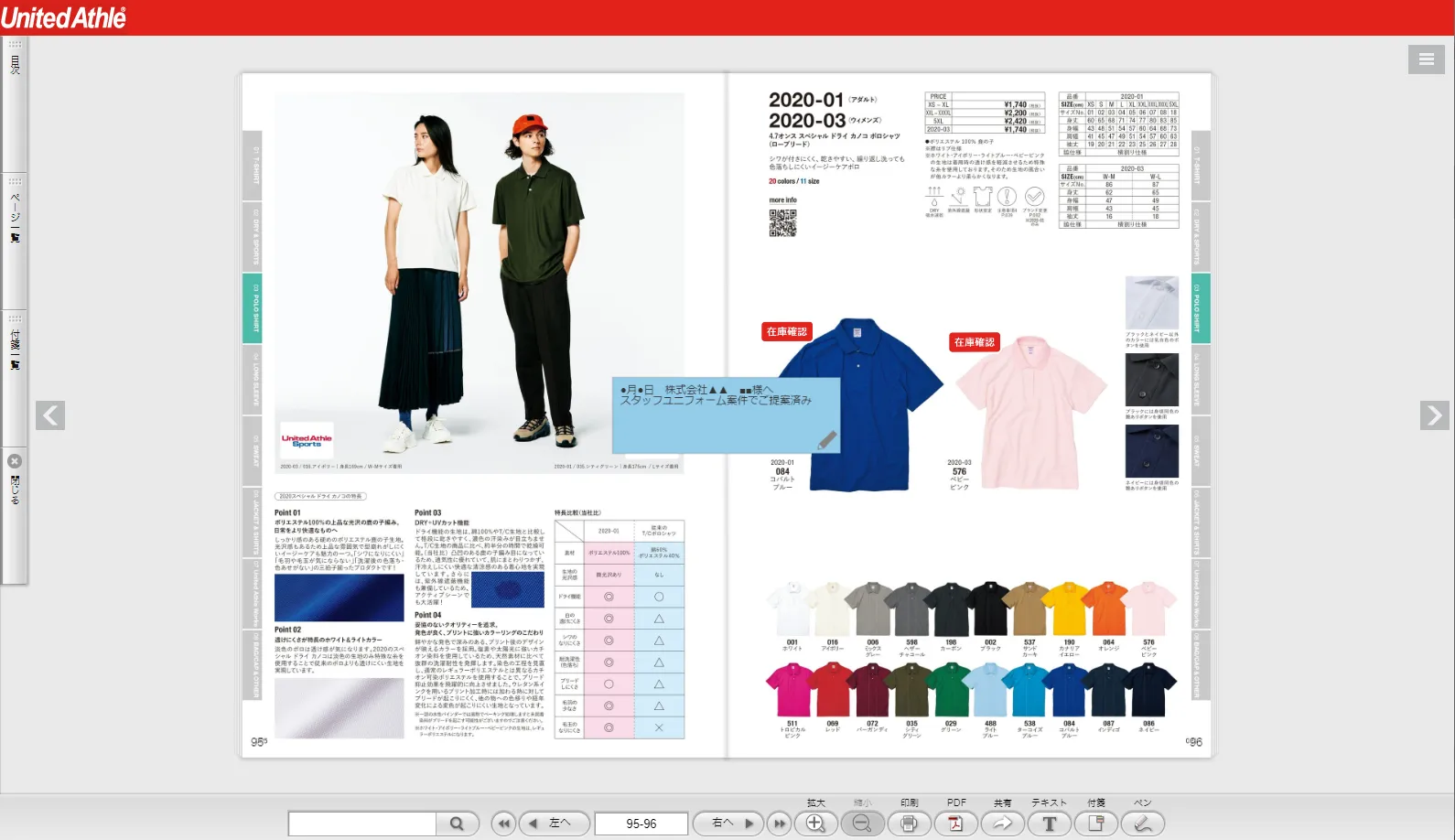Screen dimensions: 1455x840
Task: Go to previous spread with 左へ button
Action: (x=553, y=824)
